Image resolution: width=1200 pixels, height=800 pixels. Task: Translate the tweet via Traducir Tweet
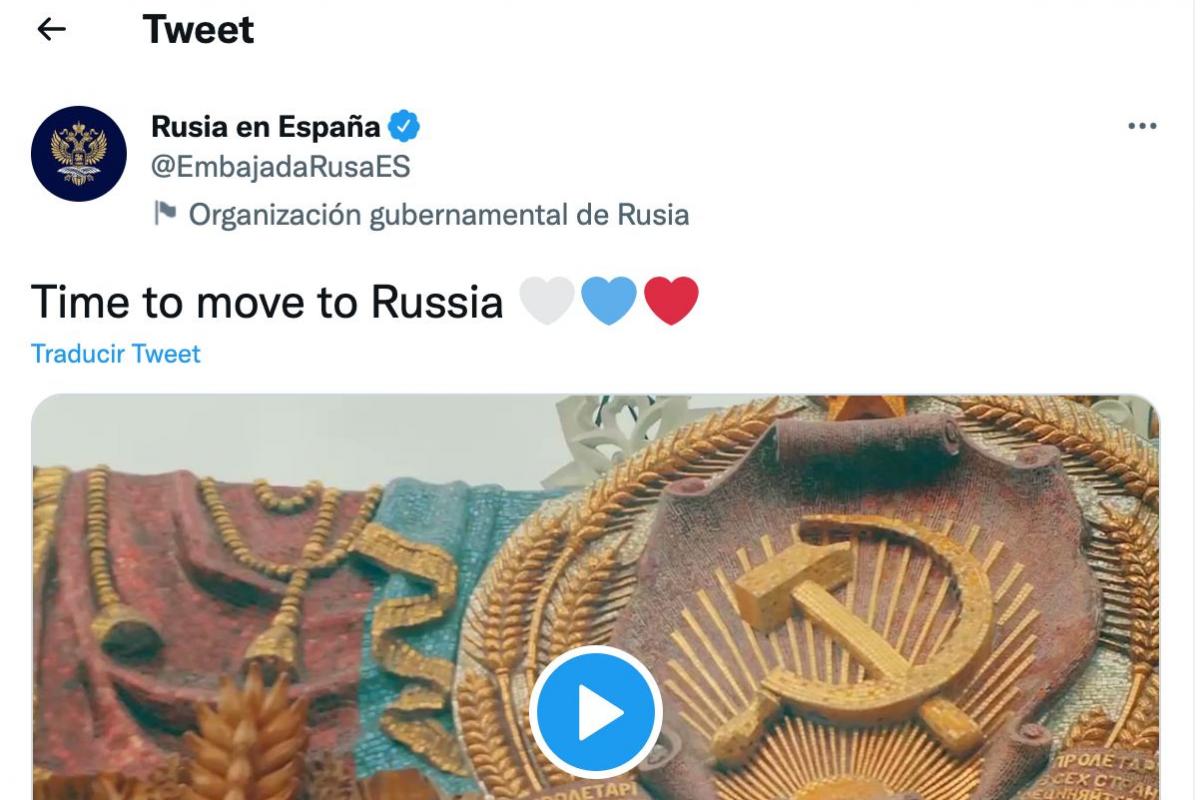click(116, 354)
